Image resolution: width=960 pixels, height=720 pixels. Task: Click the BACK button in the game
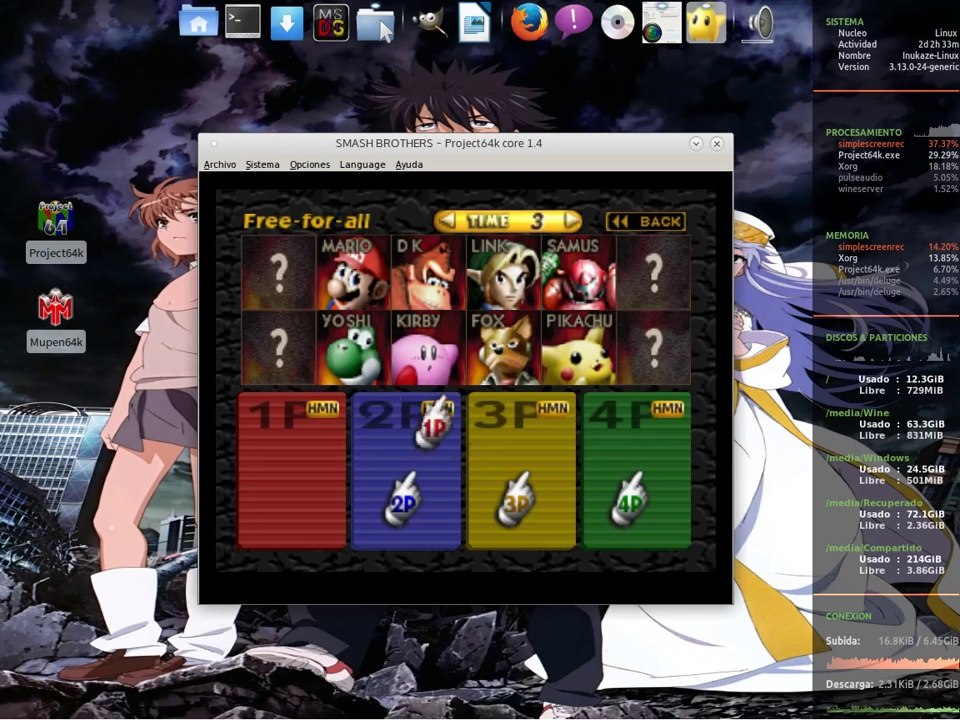click(x=646, y=222)
